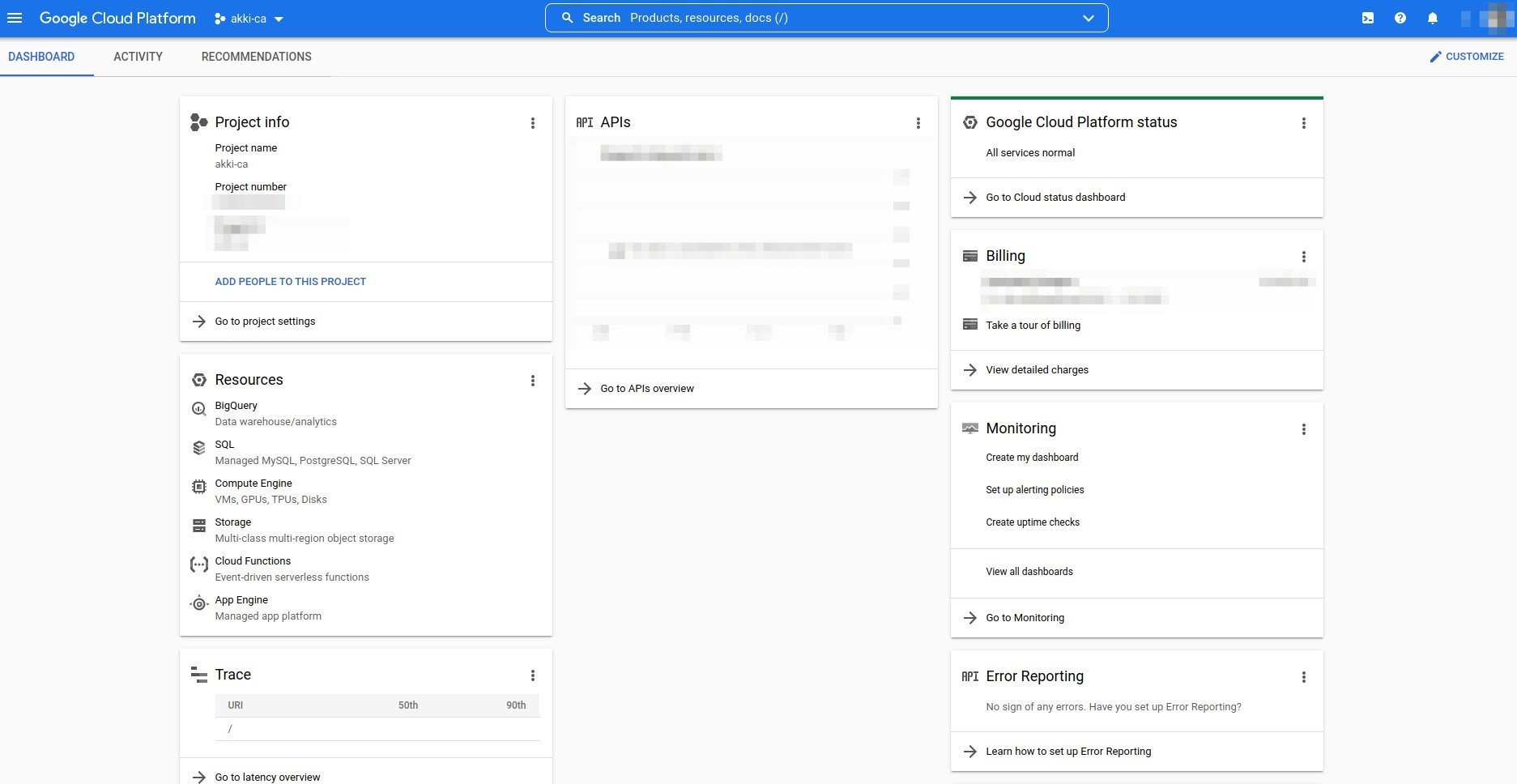
Task: Go to APIs overview link
Action: click(x=646, y=389)
